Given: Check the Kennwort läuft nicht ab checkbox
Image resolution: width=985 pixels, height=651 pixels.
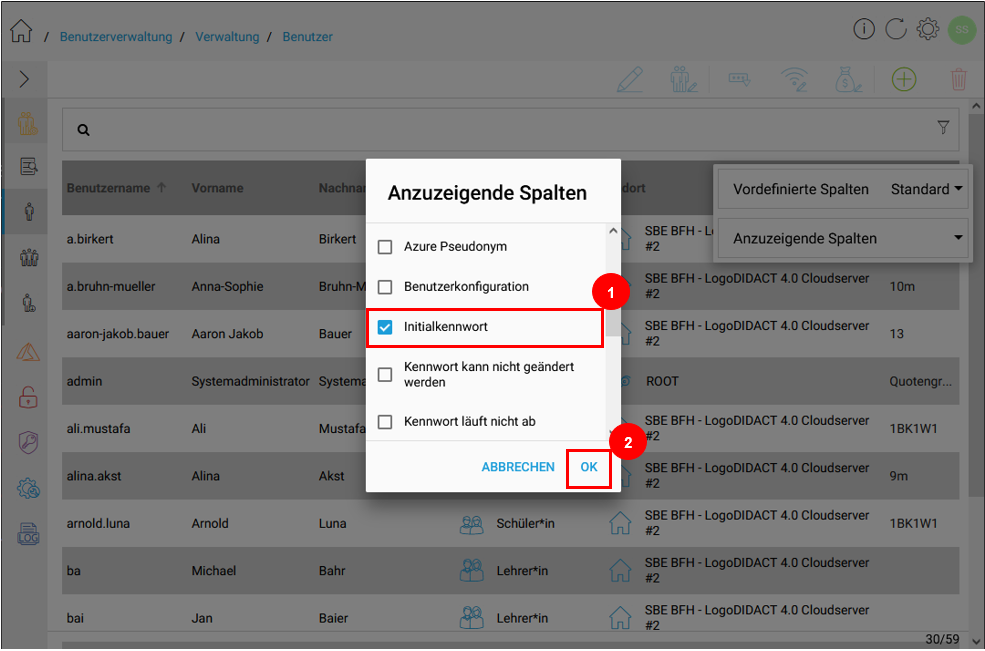Looking at the screenshot, I should pyautogui.click(x=385, y=422).
